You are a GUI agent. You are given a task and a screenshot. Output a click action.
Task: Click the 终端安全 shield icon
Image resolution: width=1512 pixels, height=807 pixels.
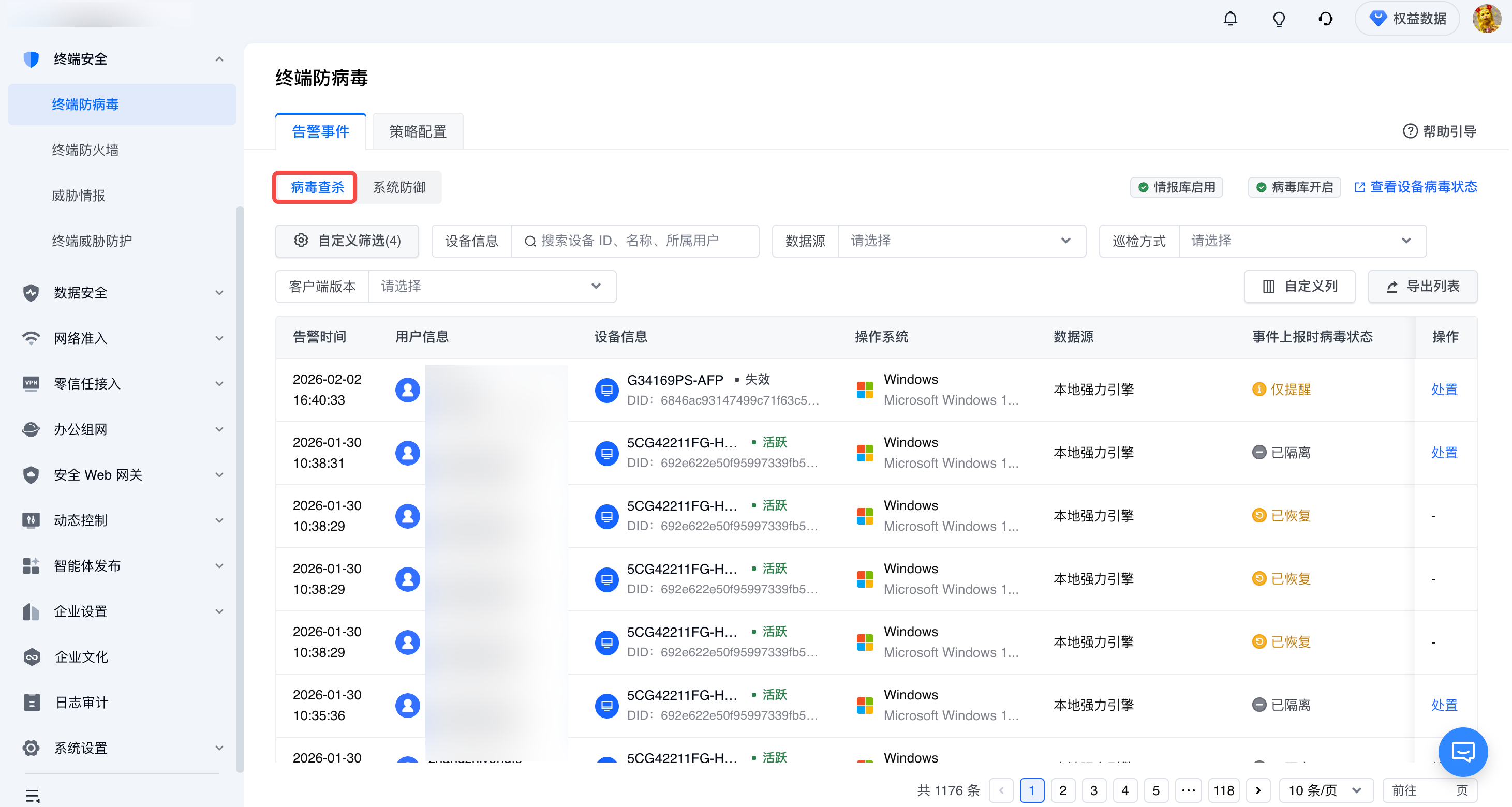[x=31, y=58]
